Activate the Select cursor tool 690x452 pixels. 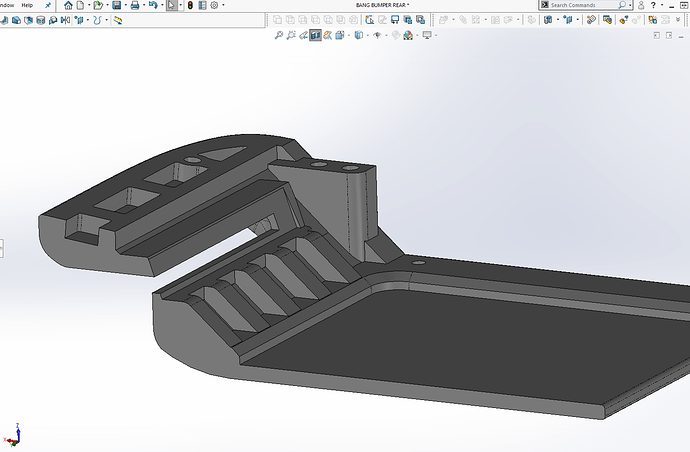[172, 5]
